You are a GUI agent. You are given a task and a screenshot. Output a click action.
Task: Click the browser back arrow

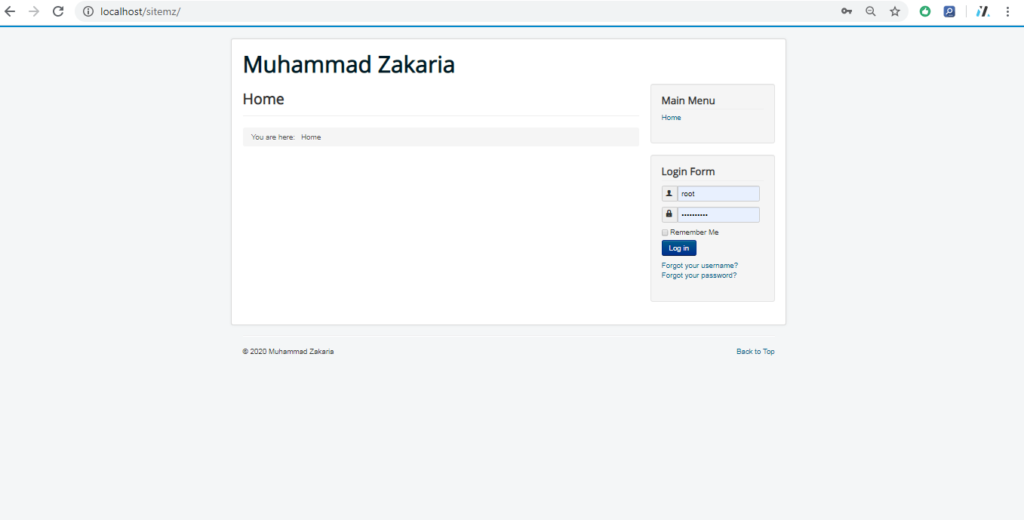click(x=10, y=11)
